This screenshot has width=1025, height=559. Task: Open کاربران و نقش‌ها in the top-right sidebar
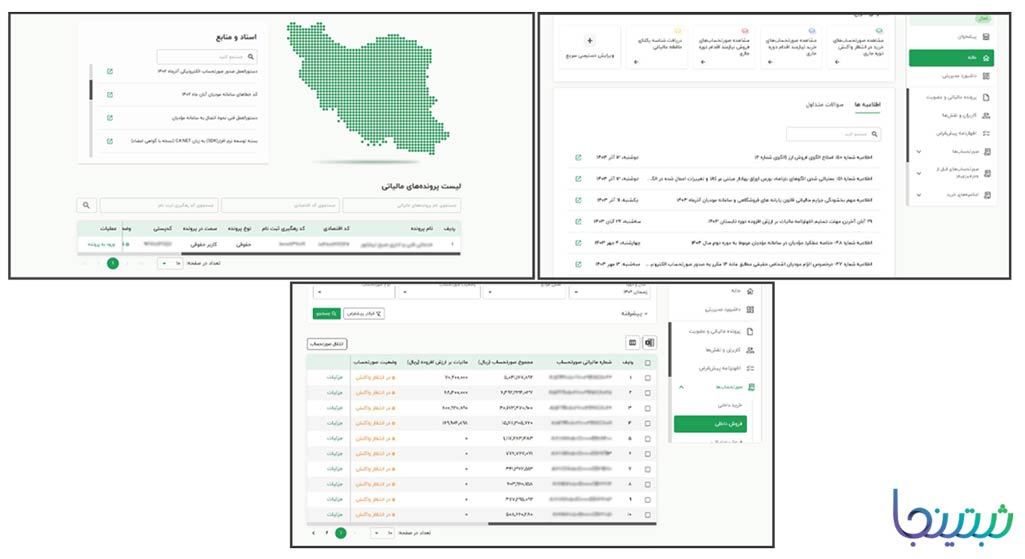coord(966,116)
